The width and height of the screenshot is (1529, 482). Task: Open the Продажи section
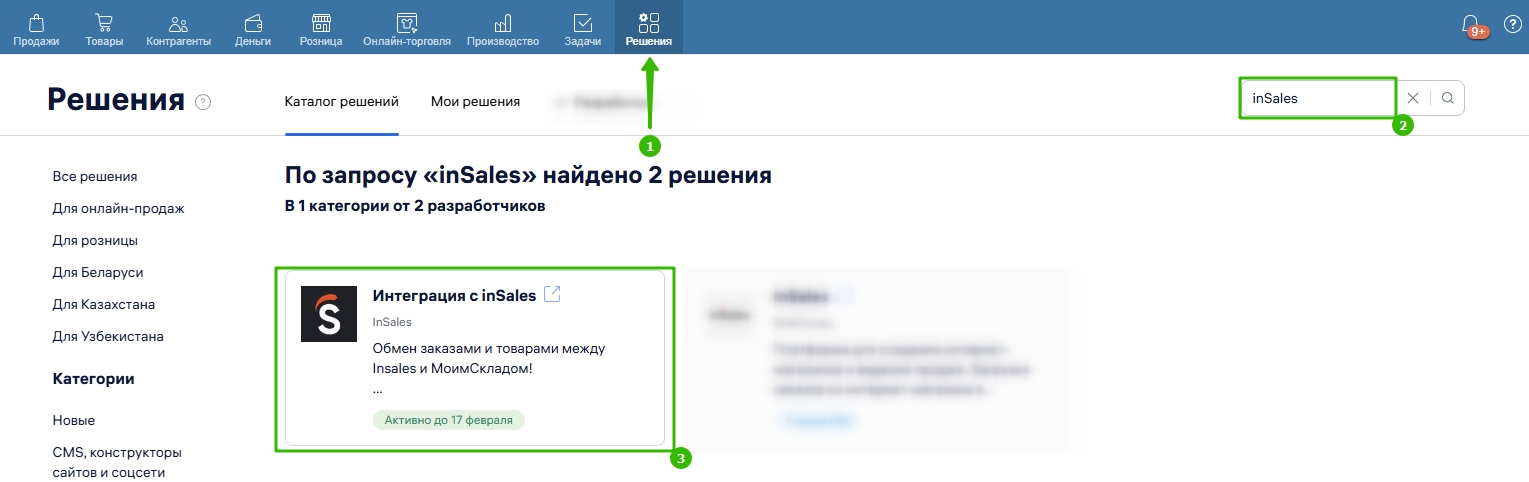36,29
